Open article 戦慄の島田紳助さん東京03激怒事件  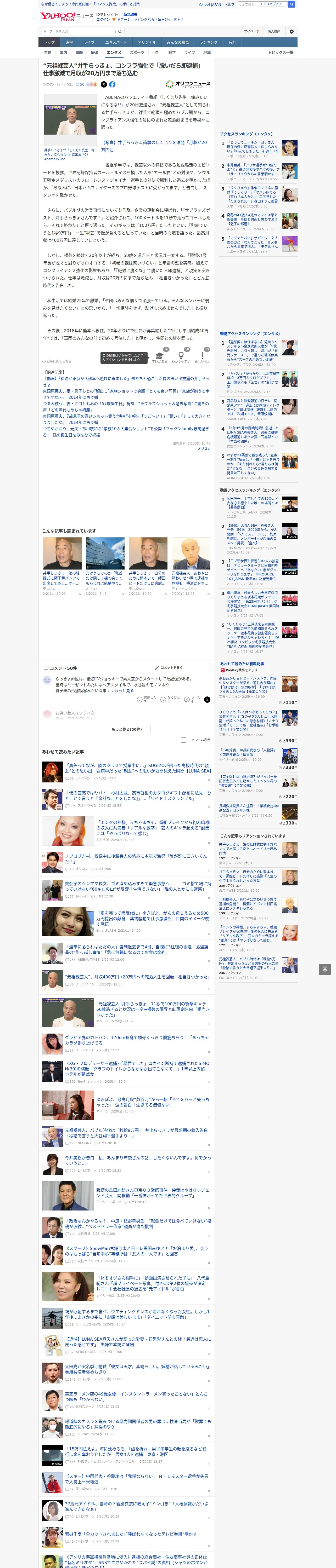coord(153,1192)
